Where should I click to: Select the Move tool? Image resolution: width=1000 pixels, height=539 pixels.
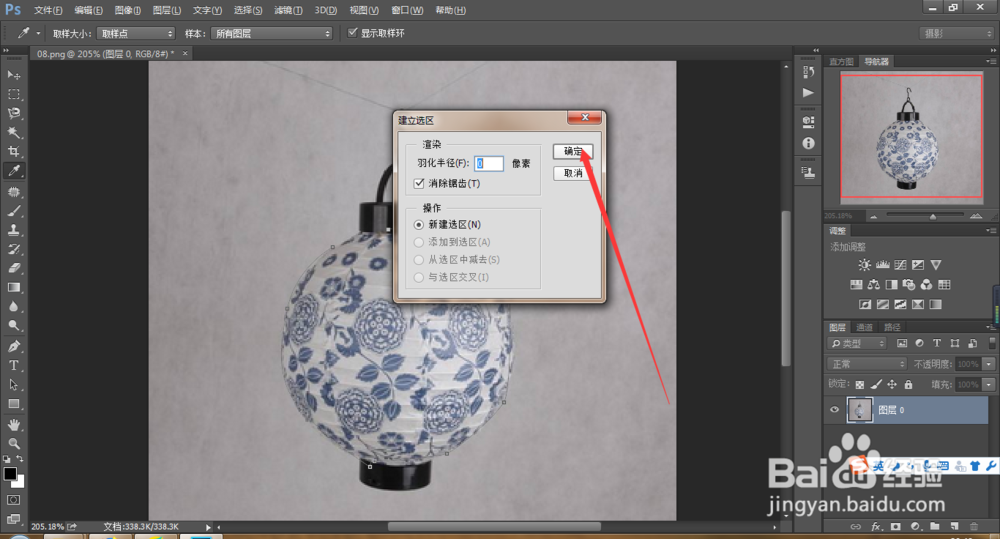pyautogui.click(x=13, y=75)
